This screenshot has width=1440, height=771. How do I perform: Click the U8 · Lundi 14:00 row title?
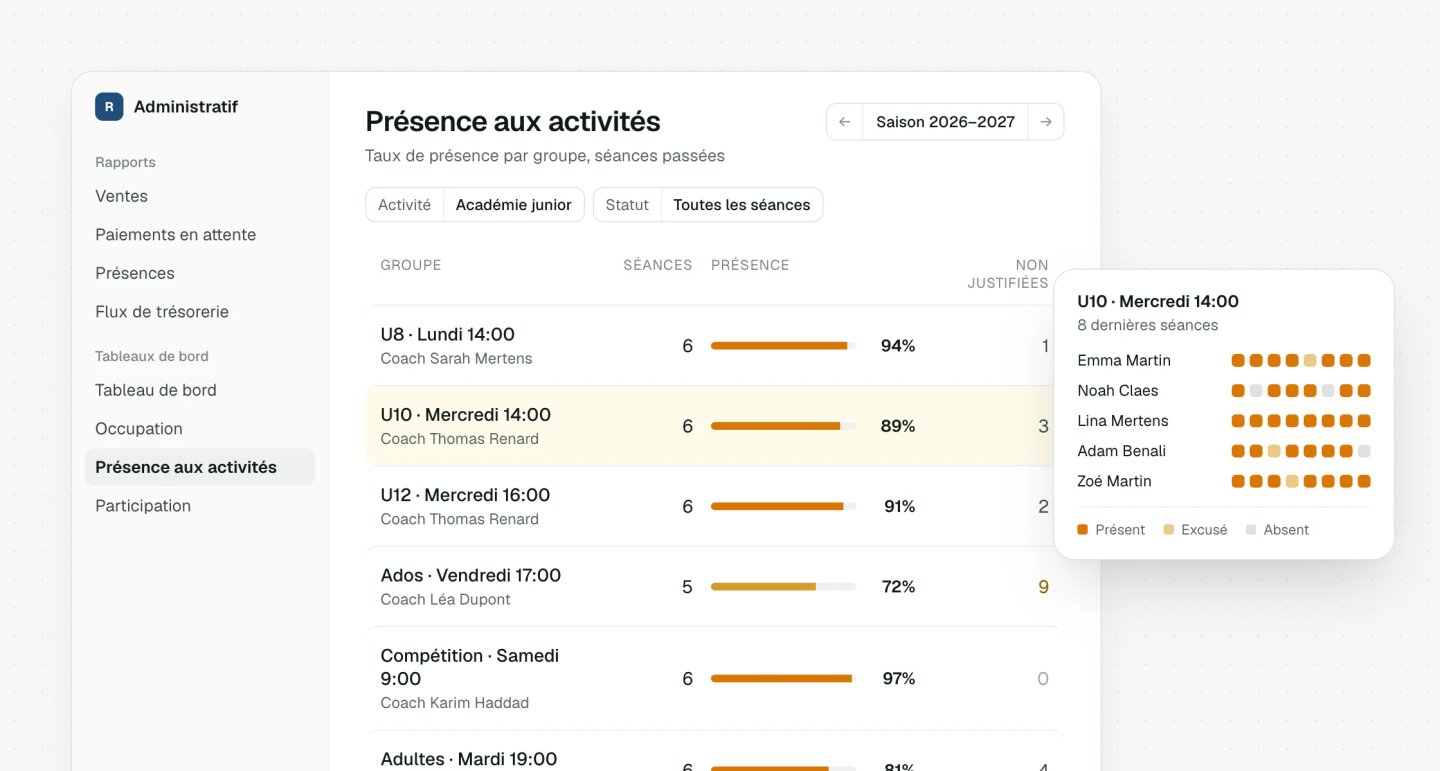[x=448, y=334]
